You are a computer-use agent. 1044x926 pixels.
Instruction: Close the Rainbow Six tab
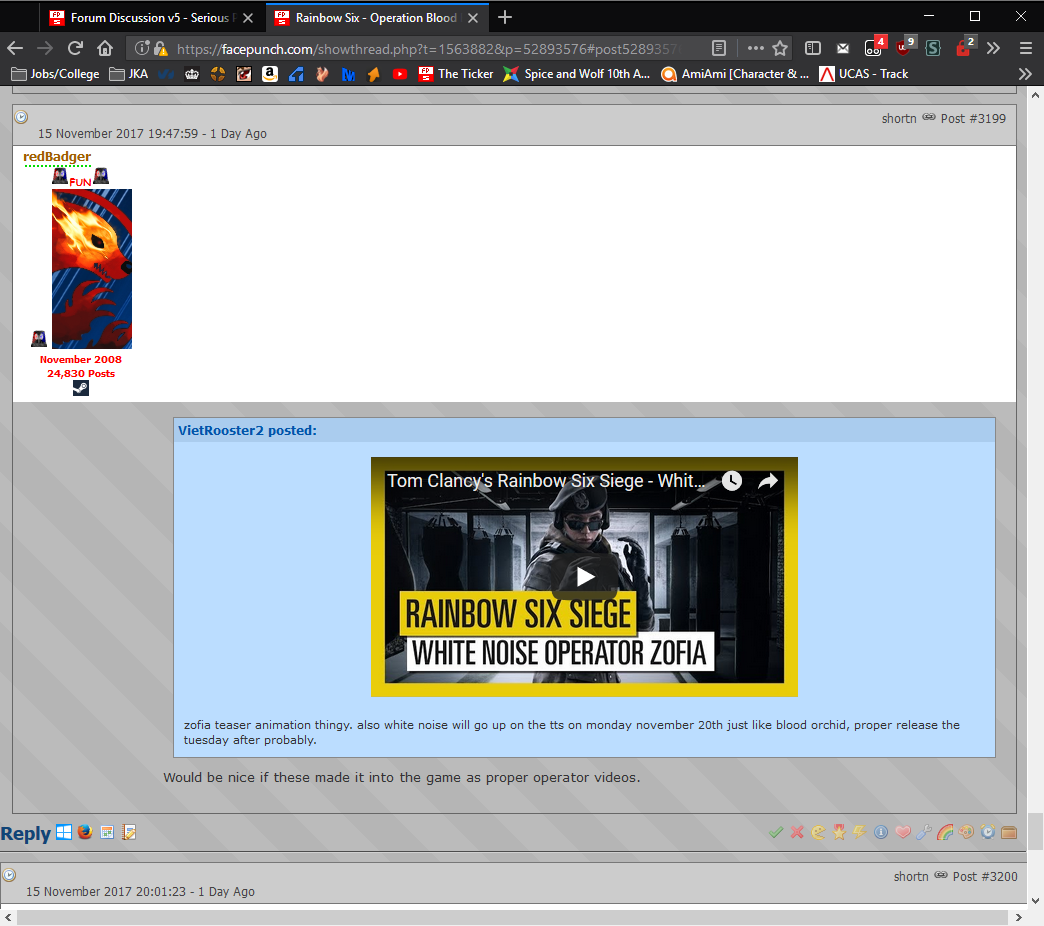click(473, 18)
